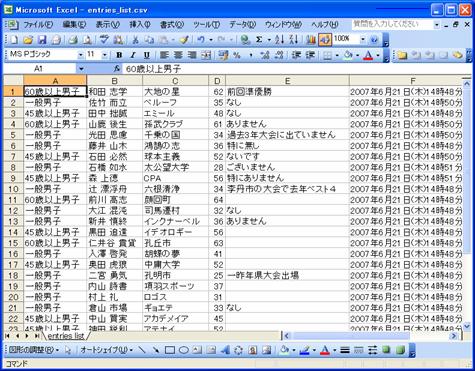Image resolution: width=475 pixels, height=371 pixels.
Task: Select the Rectangle drawing tool
Action: coord(170,350)
